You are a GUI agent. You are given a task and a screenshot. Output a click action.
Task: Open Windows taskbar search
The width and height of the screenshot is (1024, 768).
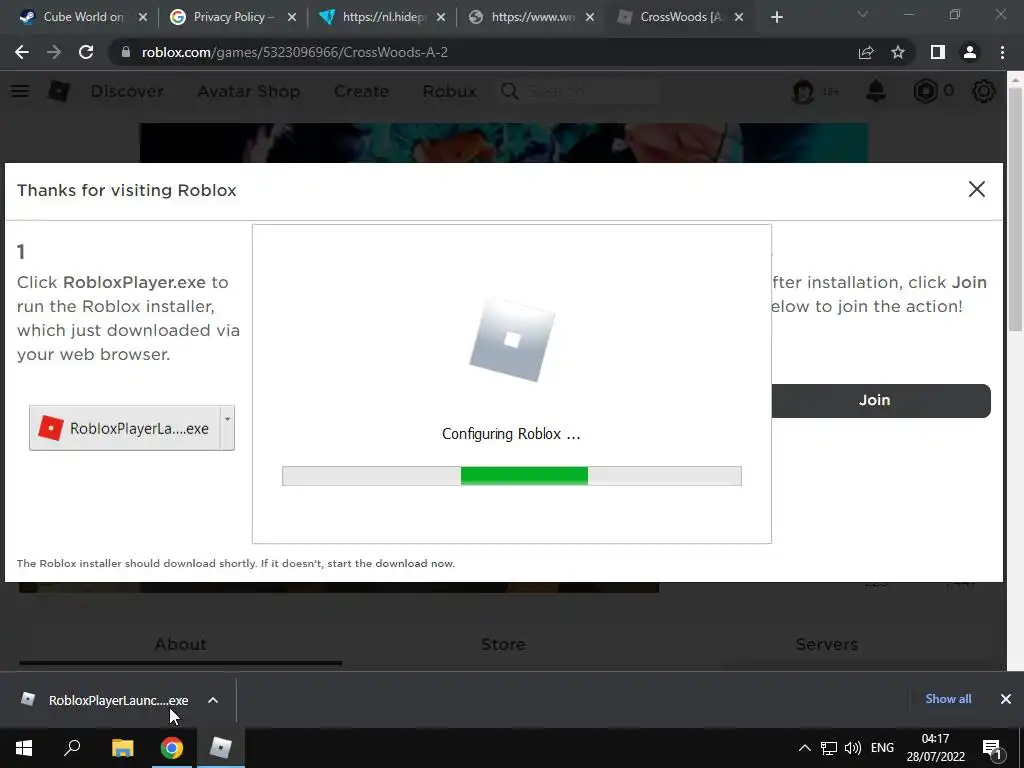(x=72, y=748)
